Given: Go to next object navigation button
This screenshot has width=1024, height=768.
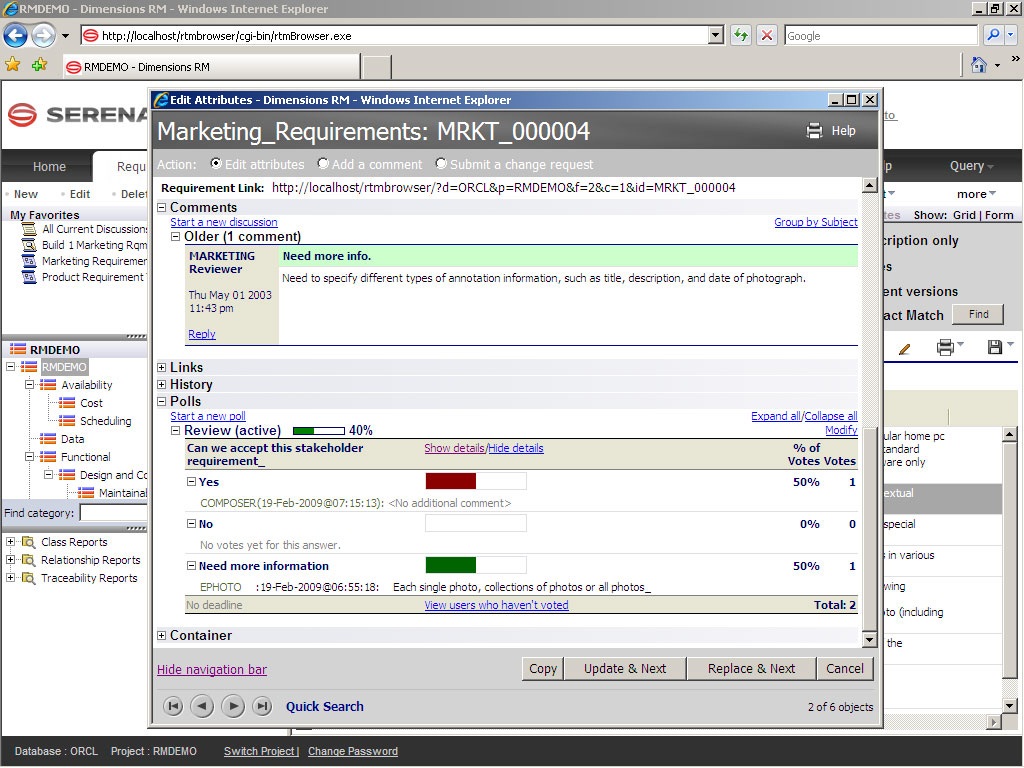Looking at the screenshot, I should (232, 706).
